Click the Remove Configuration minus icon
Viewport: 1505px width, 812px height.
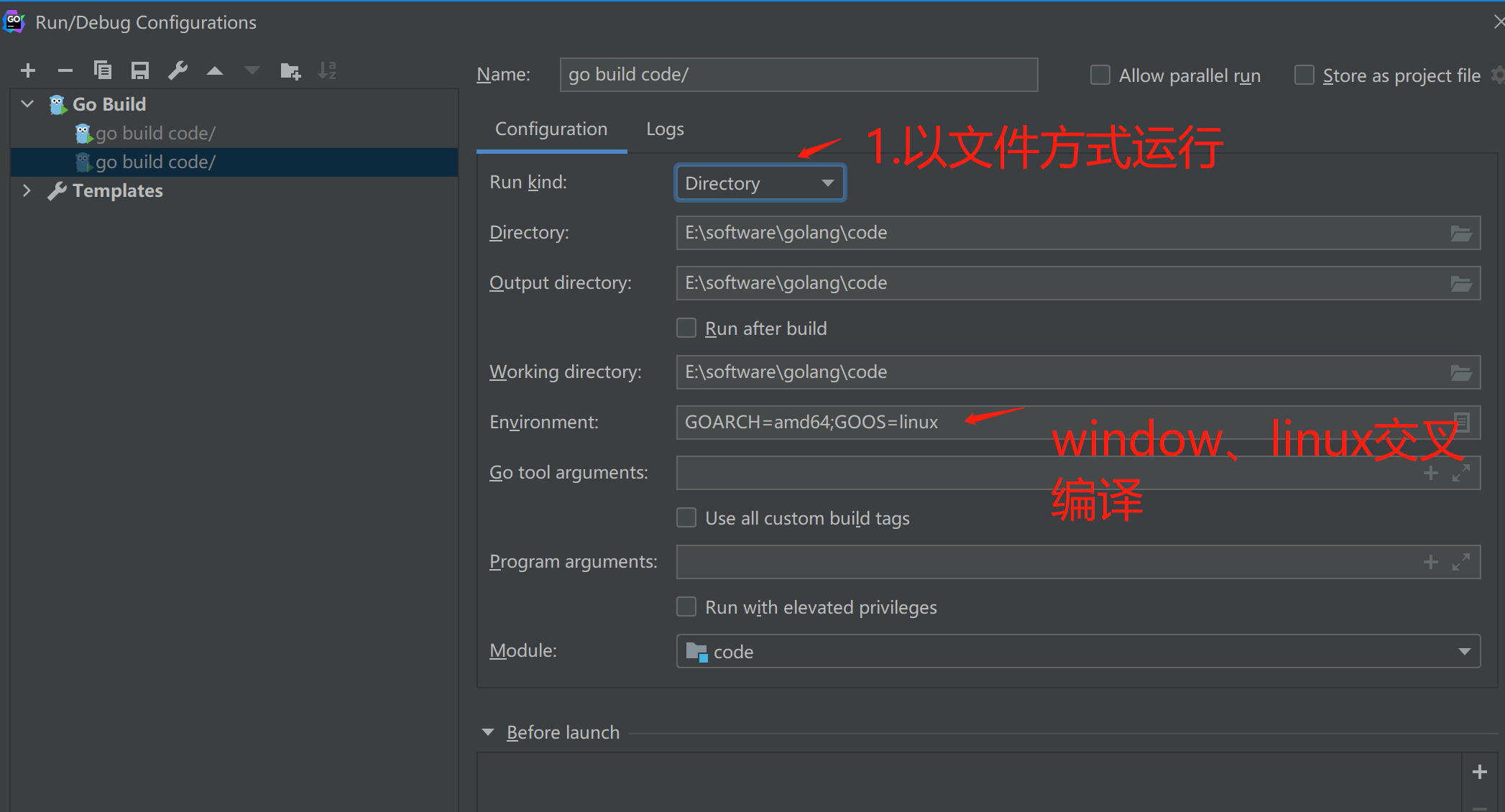65,70
